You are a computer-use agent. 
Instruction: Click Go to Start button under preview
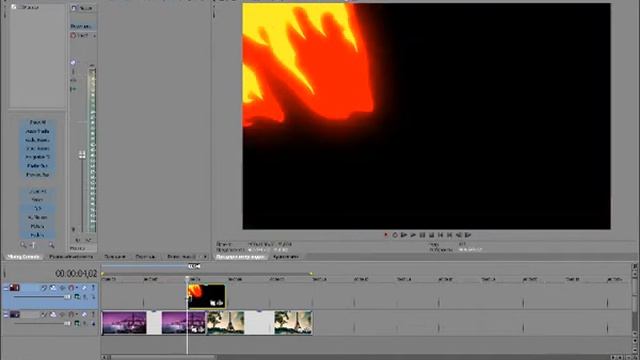pos(440,235)
